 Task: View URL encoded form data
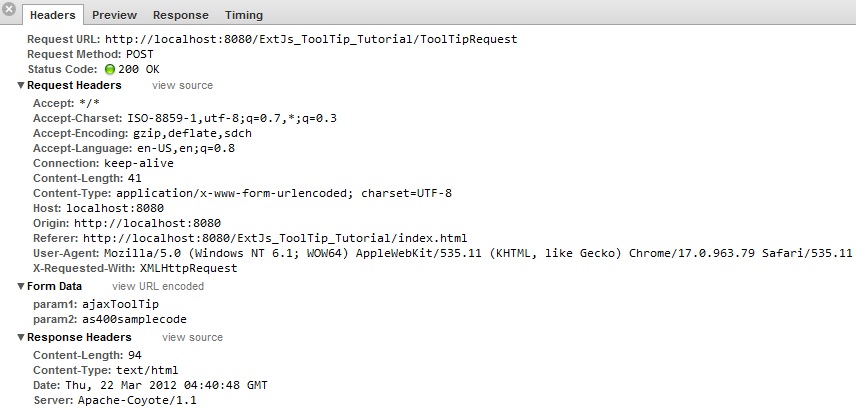pos(158,286)
